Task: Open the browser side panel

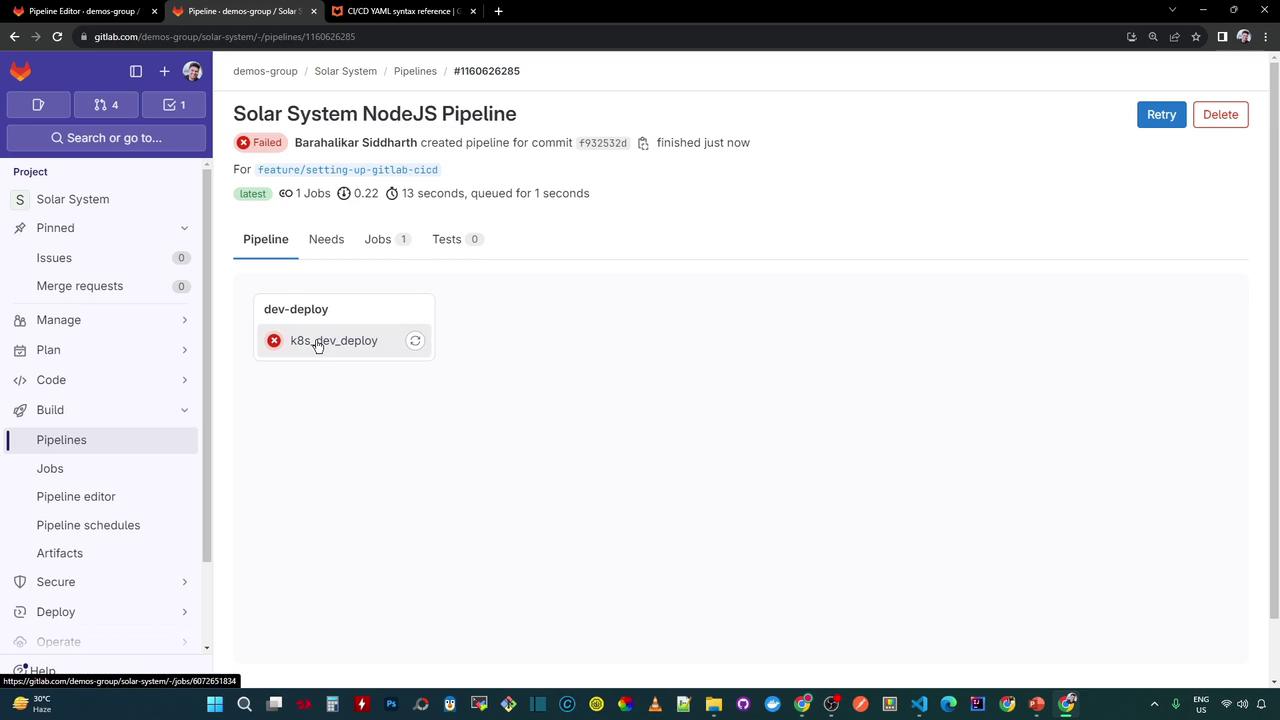Action: click(x=1222, y=37)
